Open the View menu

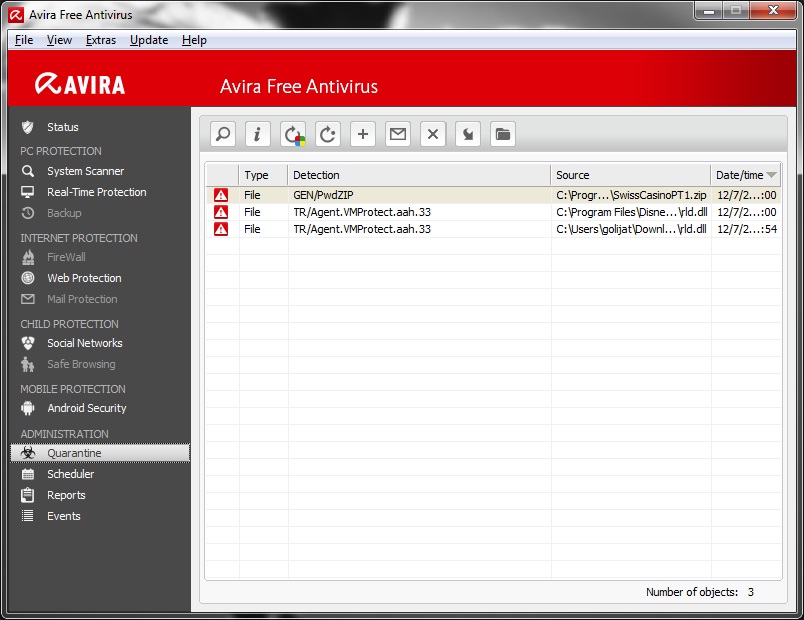pos(59,40)
